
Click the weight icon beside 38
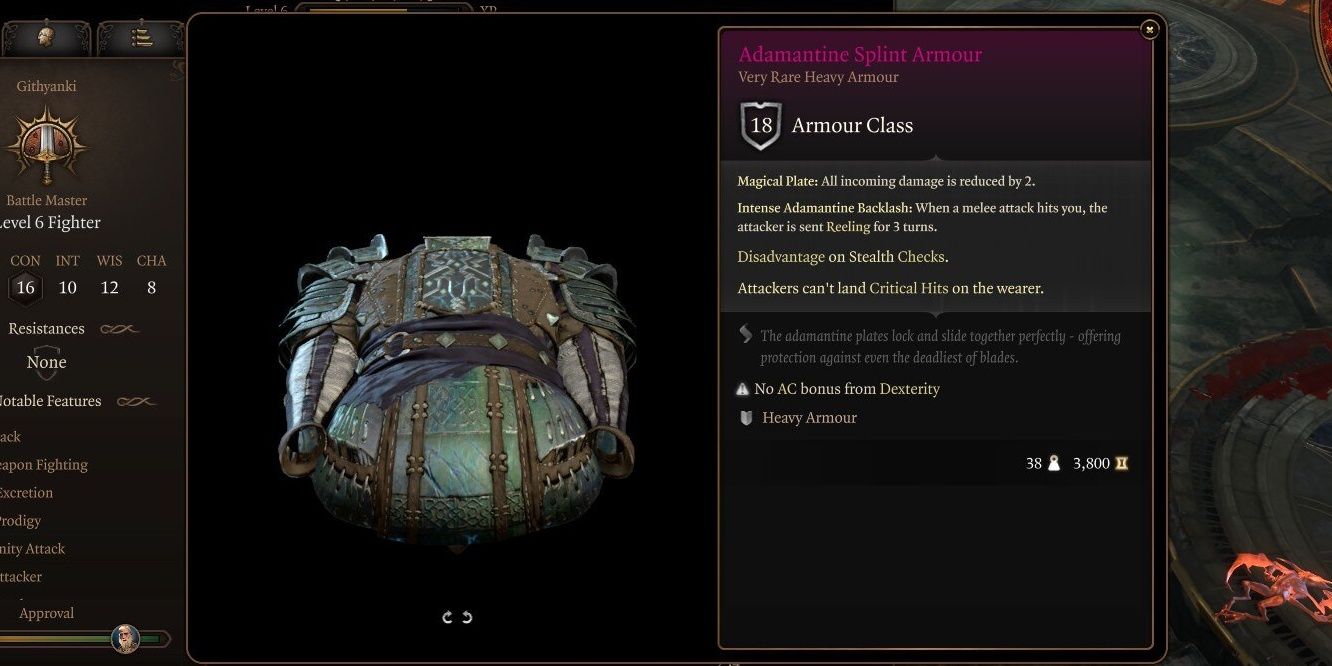click(x=1053, y=463)
